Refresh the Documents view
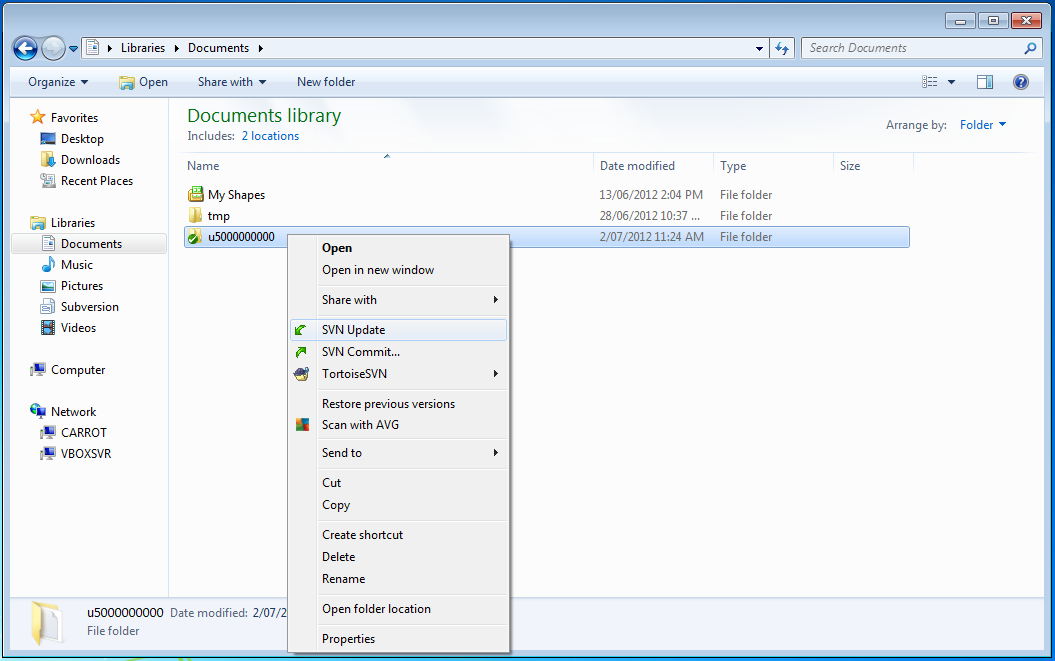 point(782,47)
